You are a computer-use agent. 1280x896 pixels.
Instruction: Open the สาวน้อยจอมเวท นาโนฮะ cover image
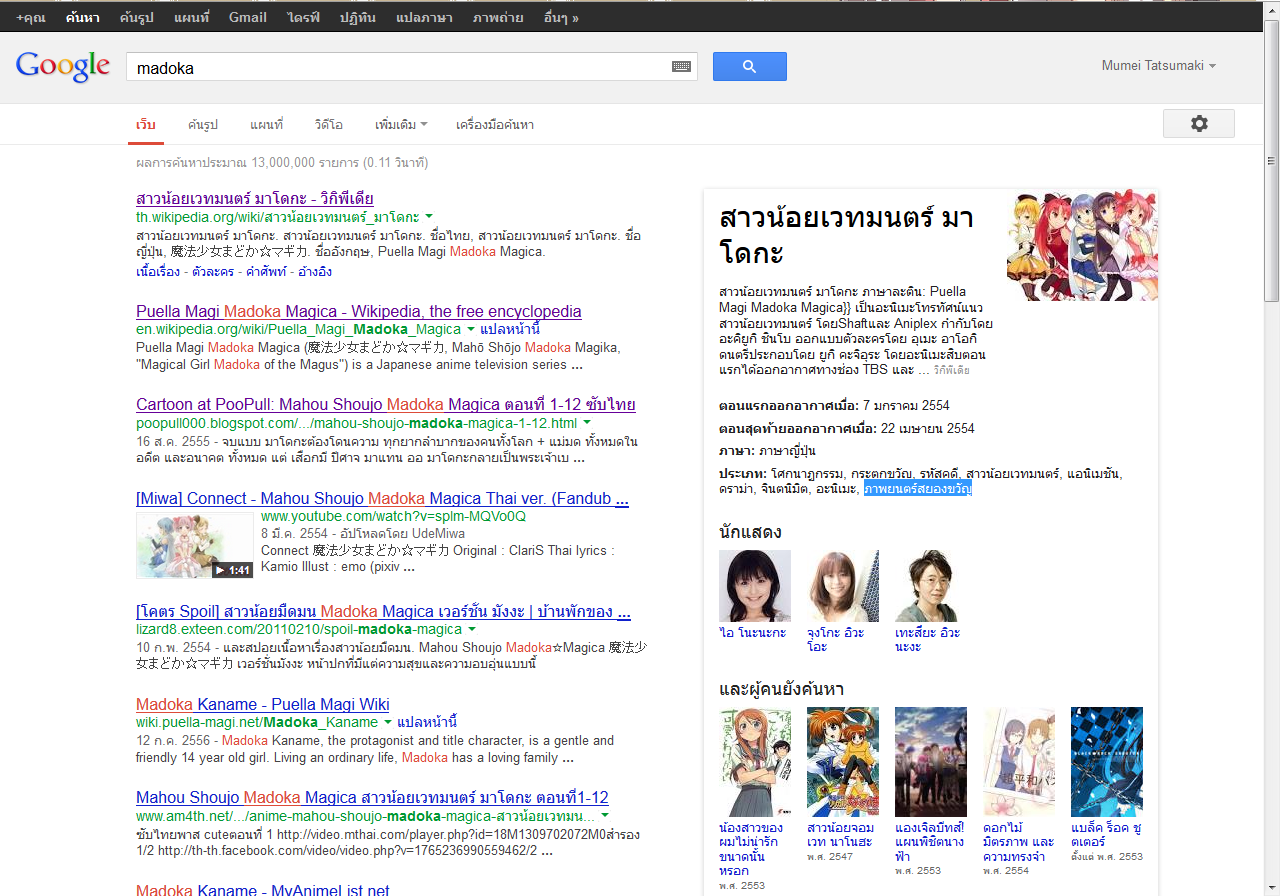pyautogui.click(x=843, y=762)
